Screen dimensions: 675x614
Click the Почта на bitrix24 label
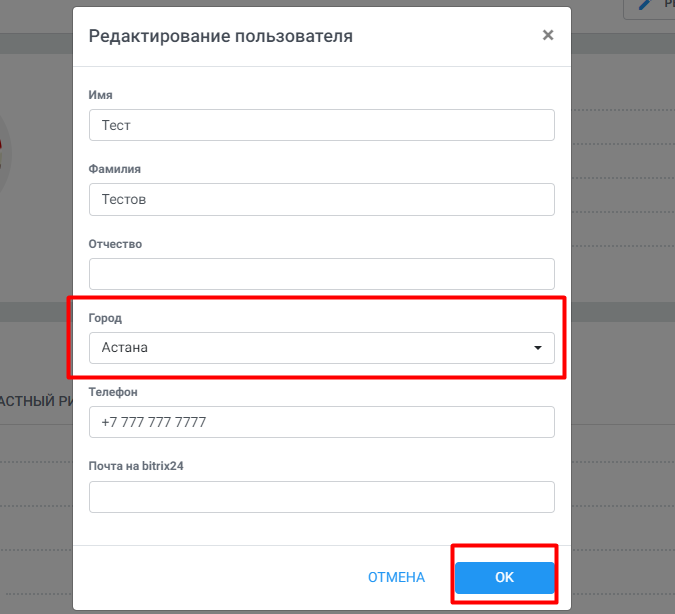pyautogui.click(x=136, y=466)
